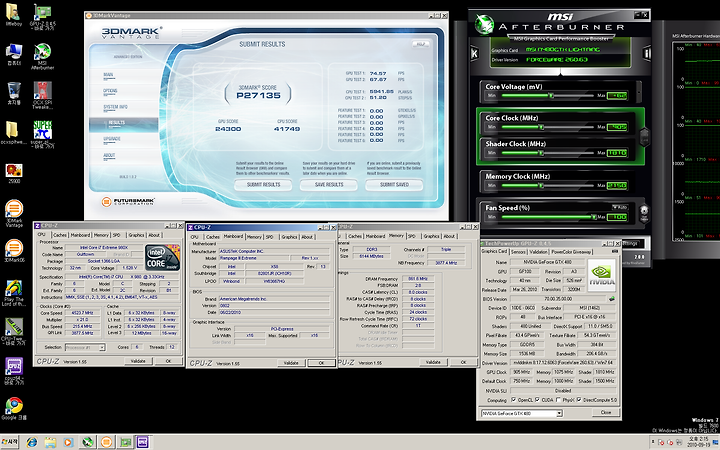Open the 3DMark Vantage desktop shortcut
The width and height of the screenshot is (720, 450).
14,213
